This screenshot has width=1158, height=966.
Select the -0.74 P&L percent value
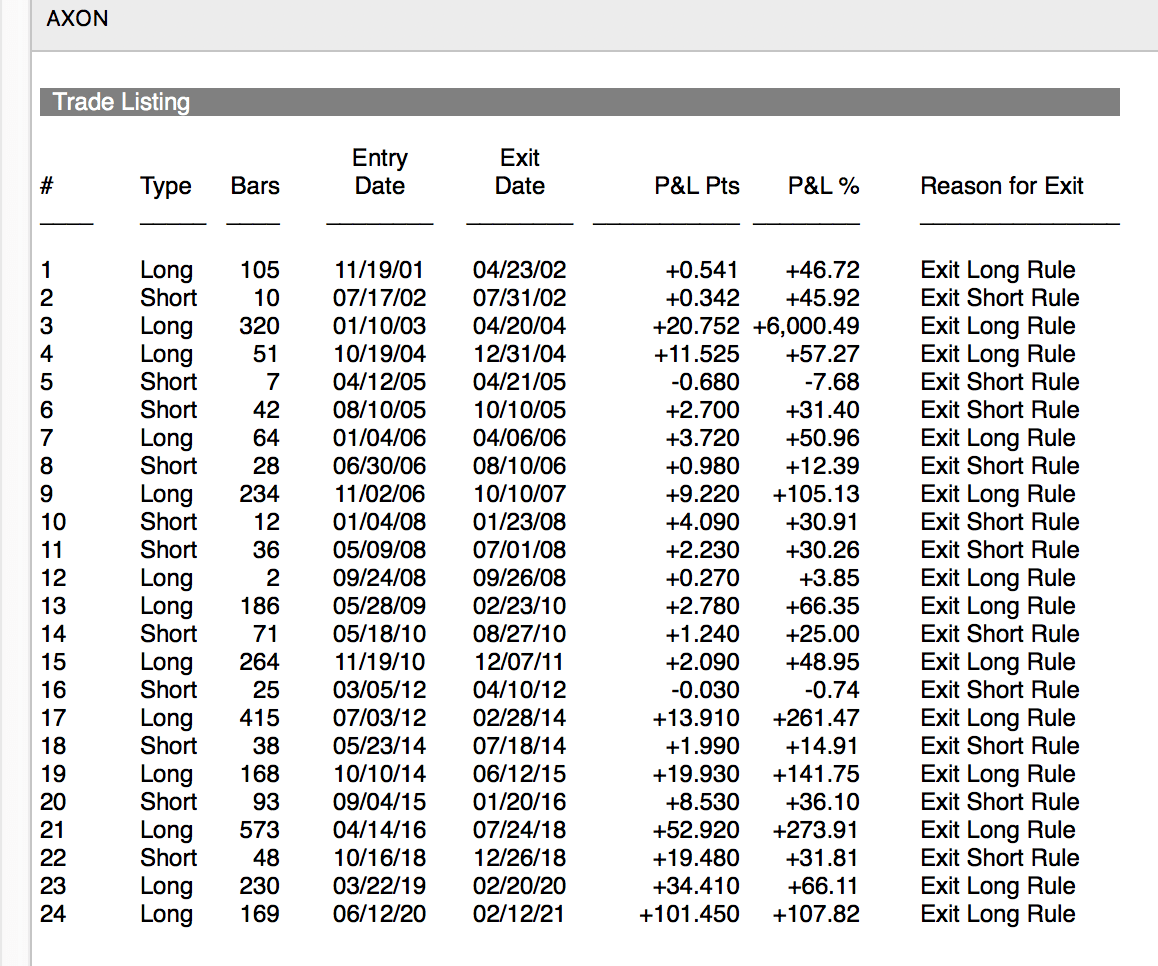pyautogui.click(x=832, y=690)
